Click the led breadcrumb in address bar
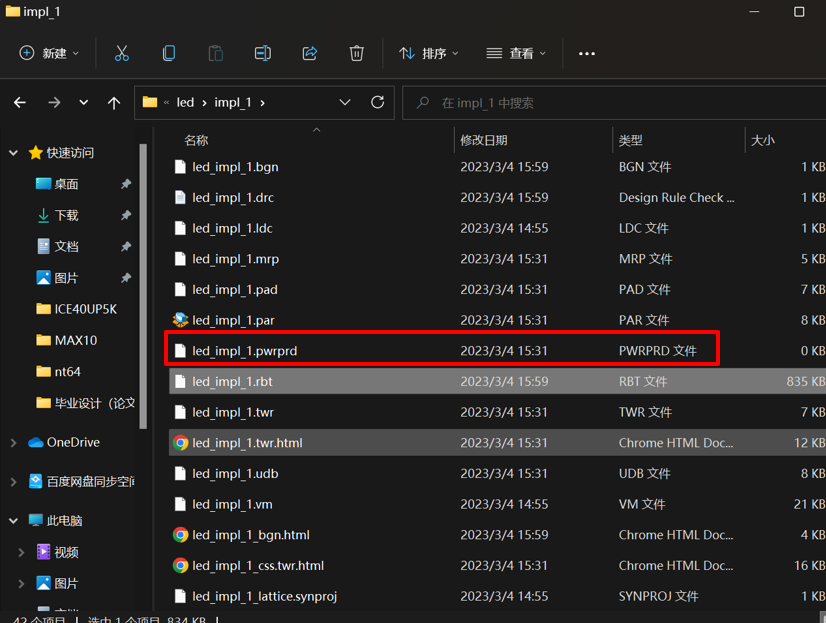 point(185,102)
